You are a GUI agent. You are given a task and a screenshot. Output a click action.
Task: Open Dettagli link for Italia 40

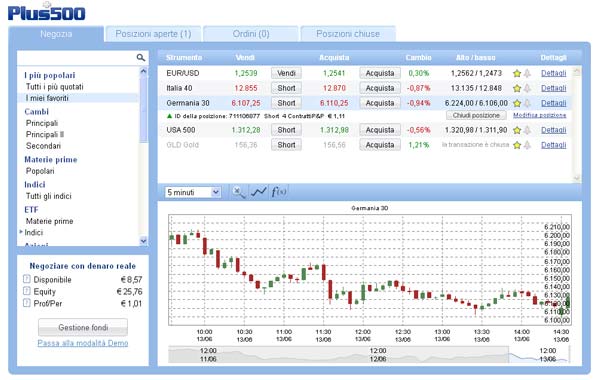553,88
